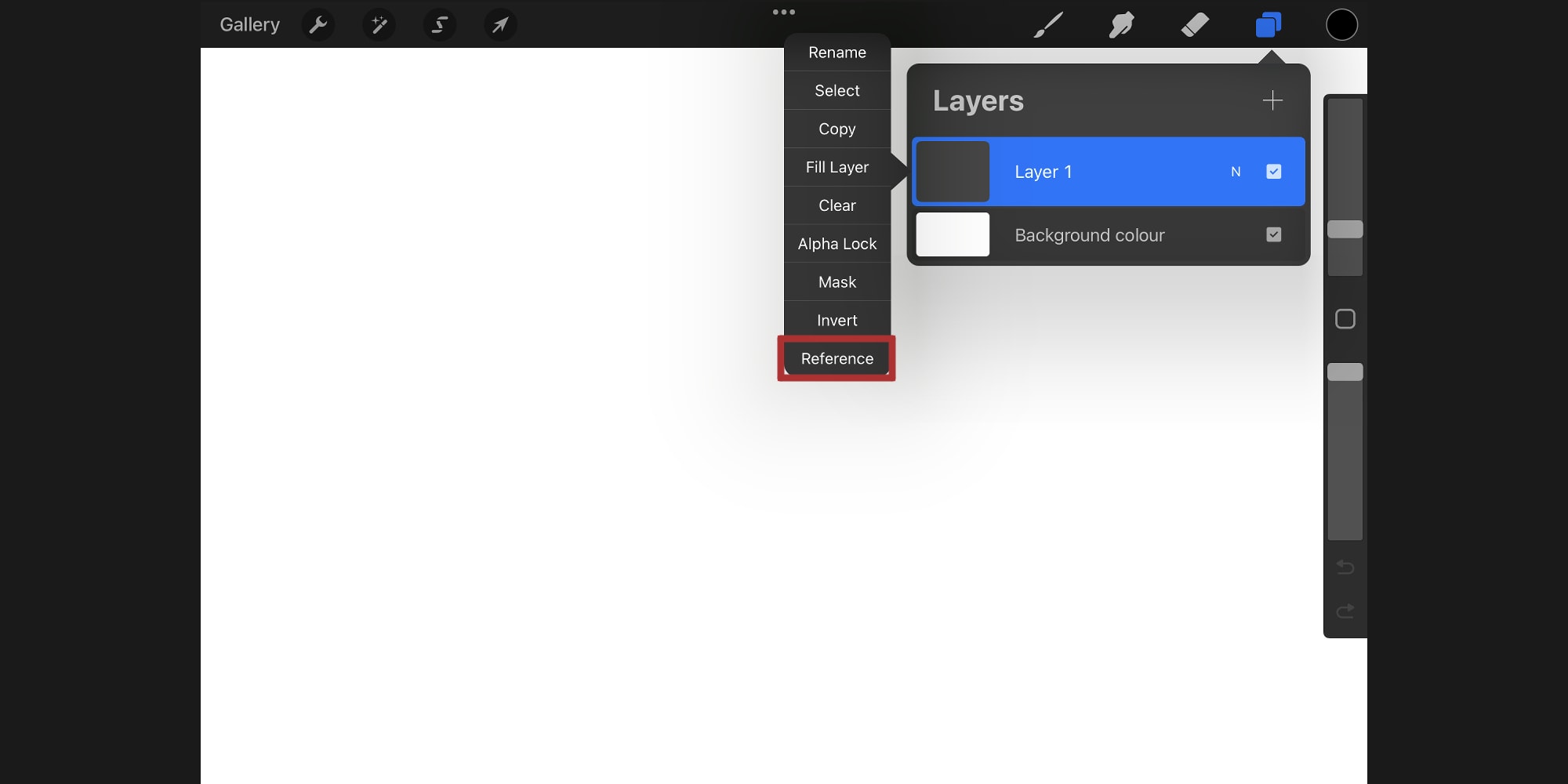
Task: Select the Smudge tool
Action: (1121, 24)
